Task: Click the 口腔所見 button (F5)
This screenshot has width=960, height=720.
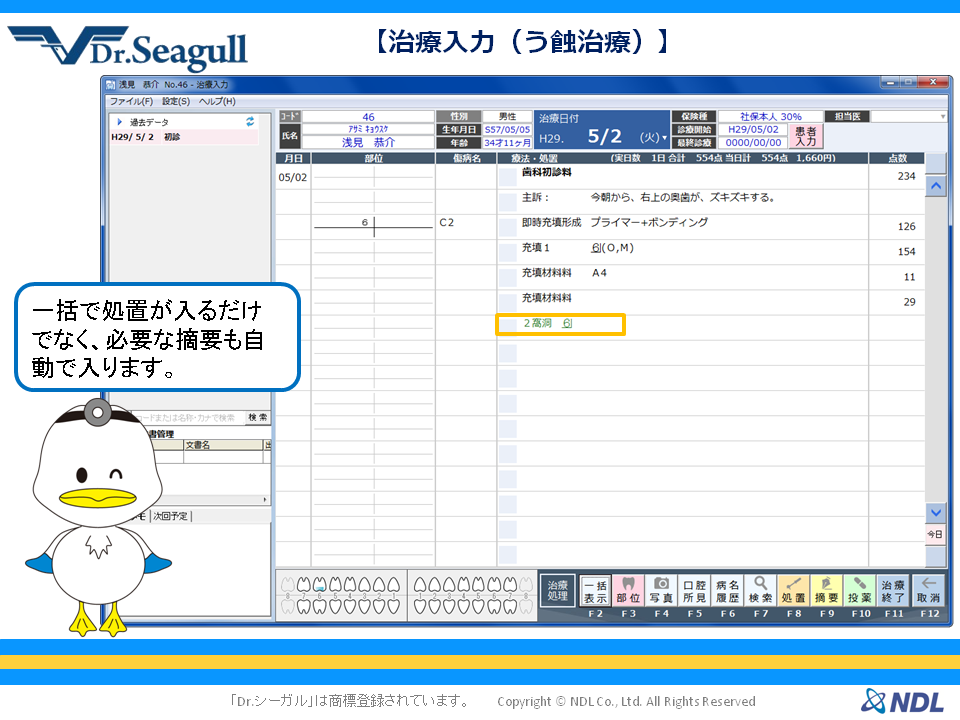Action: (694, 590)
